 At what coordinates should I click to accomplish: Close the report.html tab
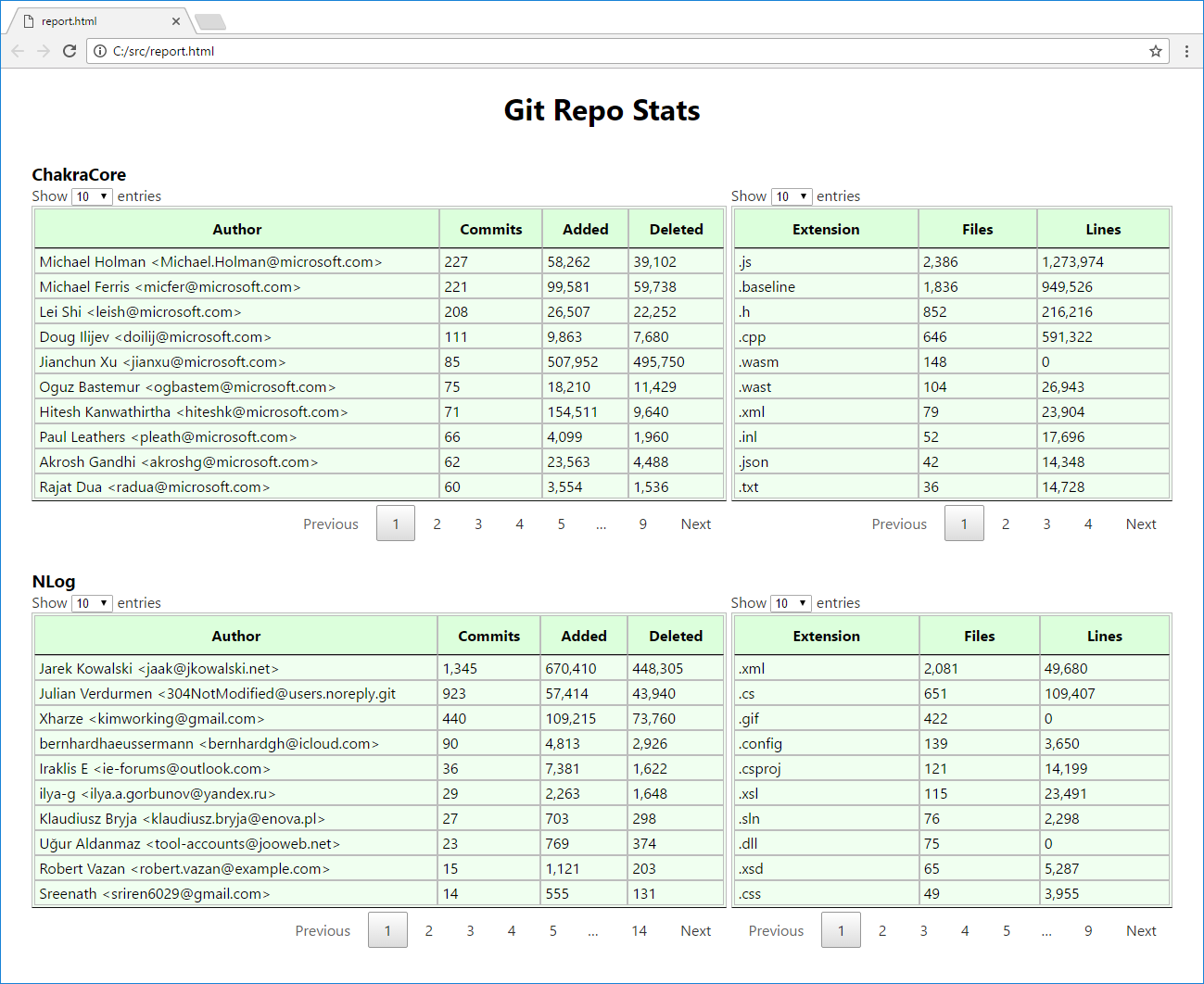click(x=176, y=21)
